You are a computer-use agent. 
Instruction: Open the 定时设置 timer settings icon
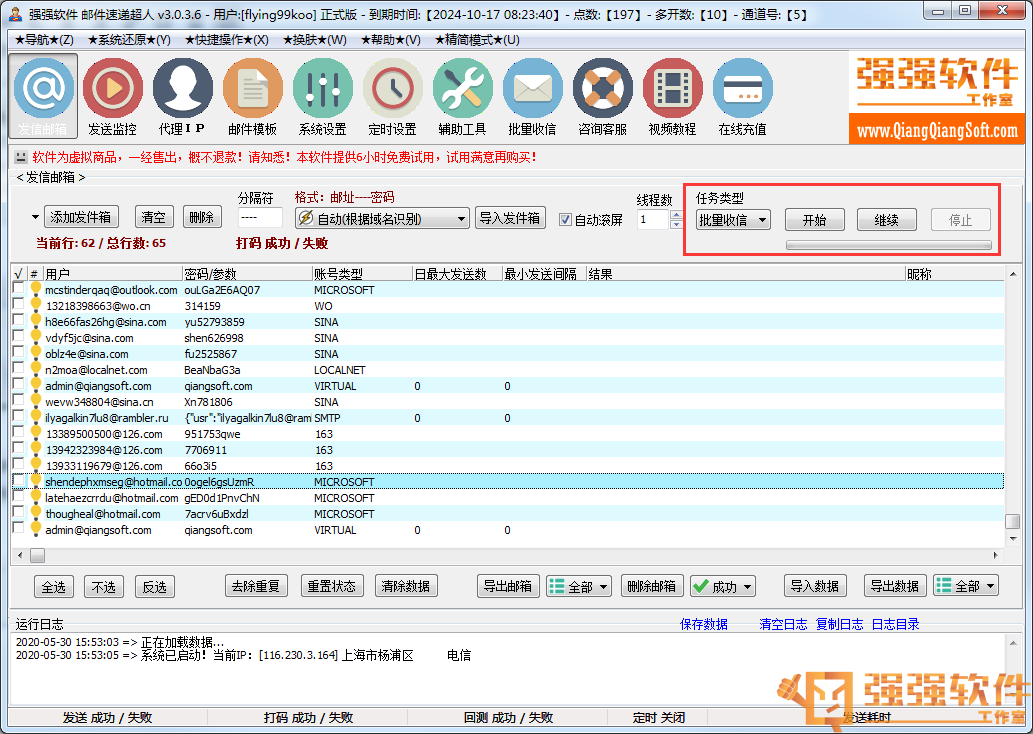point(393,96)
